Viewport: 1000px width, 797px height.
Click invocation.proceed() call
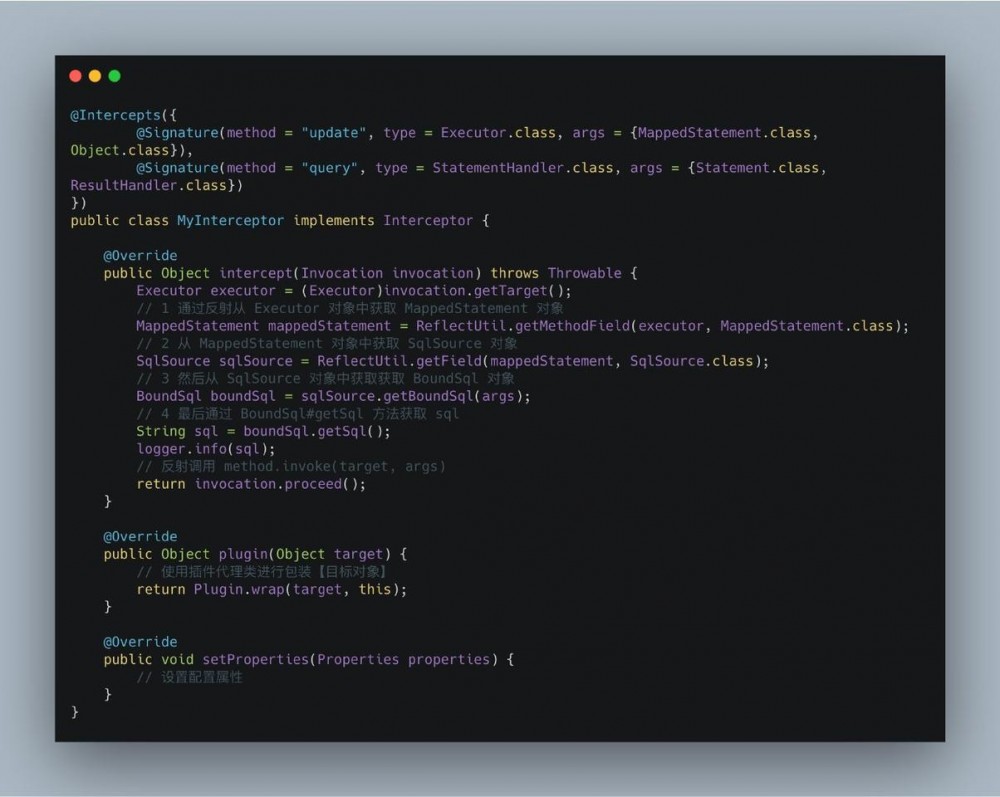click(x=277, y=484)
